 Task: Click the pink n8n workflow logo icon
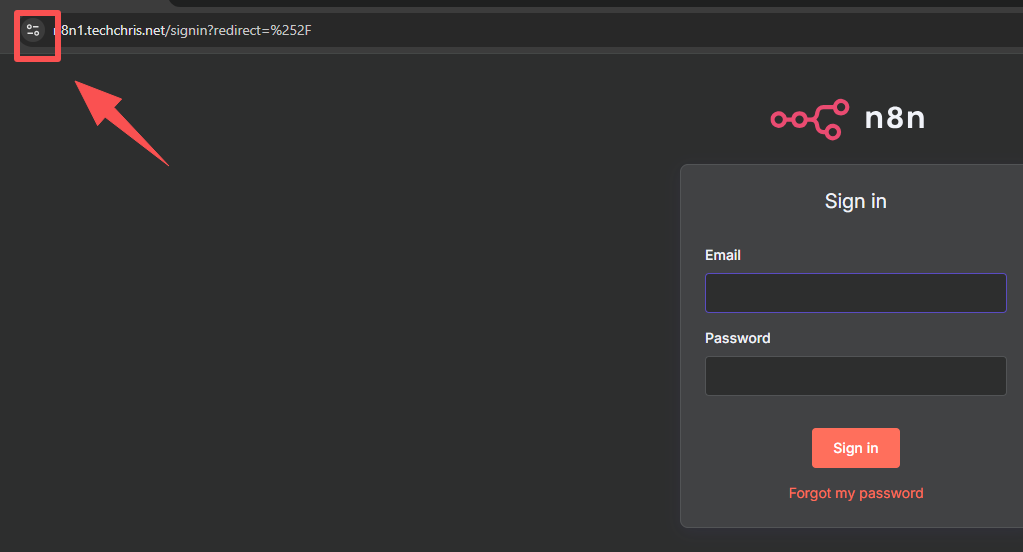809,119
